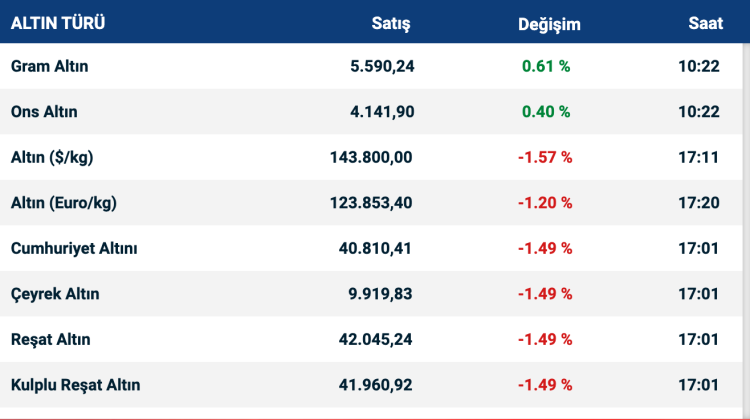Image resolution: width=750 pixels, height=420 pixels.
Task: Select the Kulplu Reşat Altın link
Action: [x=76, y=385]
